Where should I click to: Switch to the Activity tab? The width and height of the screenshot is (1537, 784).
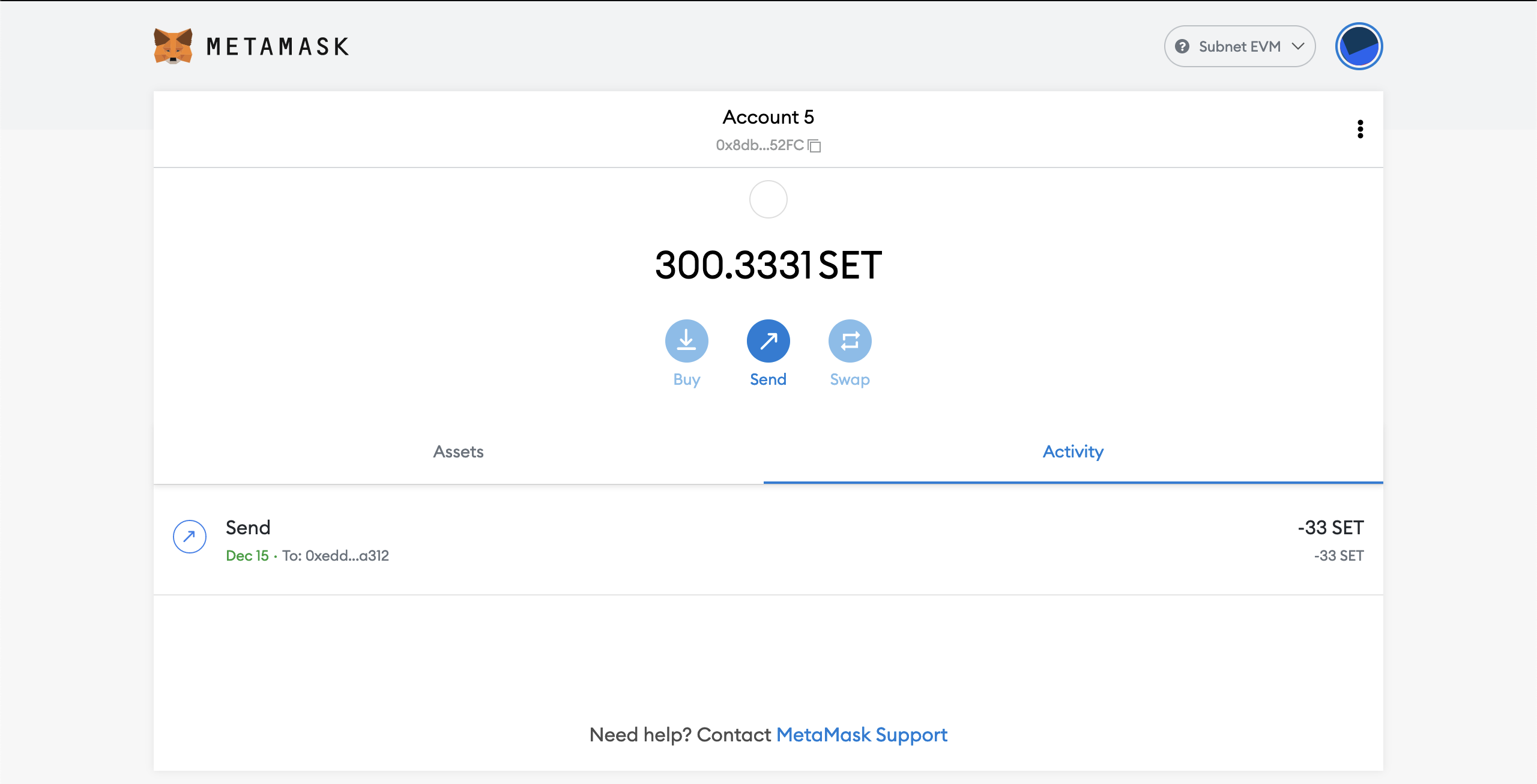[x=1073, y=451]
